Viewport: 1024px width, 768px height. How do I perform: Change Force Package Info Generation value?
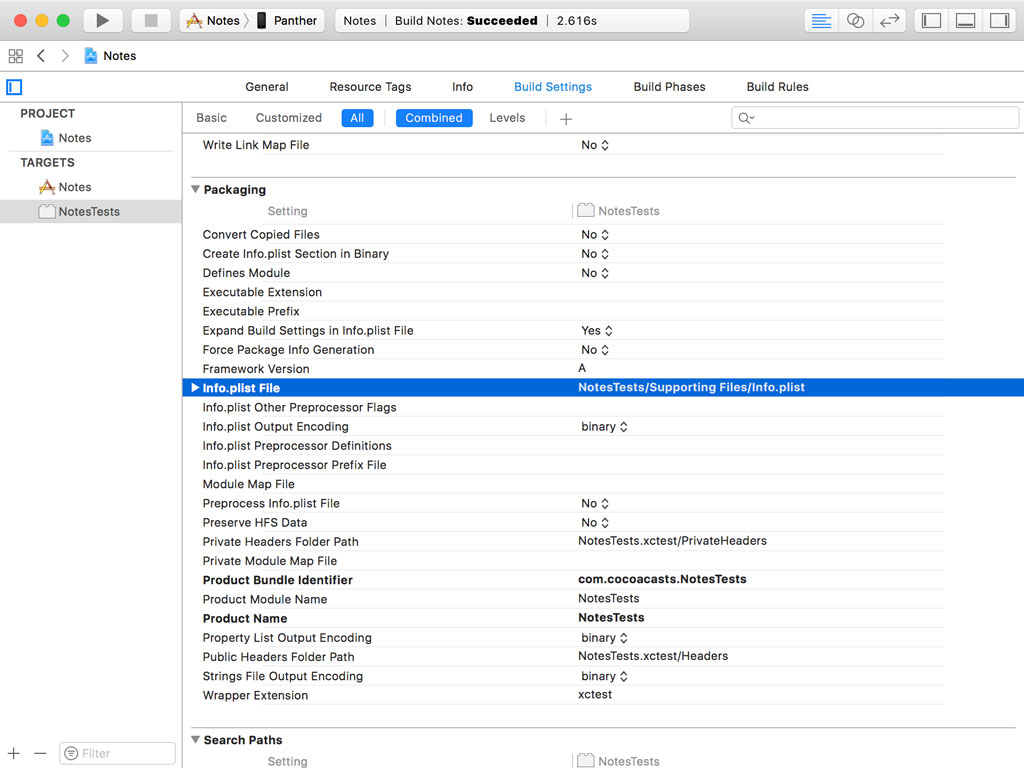[x=595, y=349]
